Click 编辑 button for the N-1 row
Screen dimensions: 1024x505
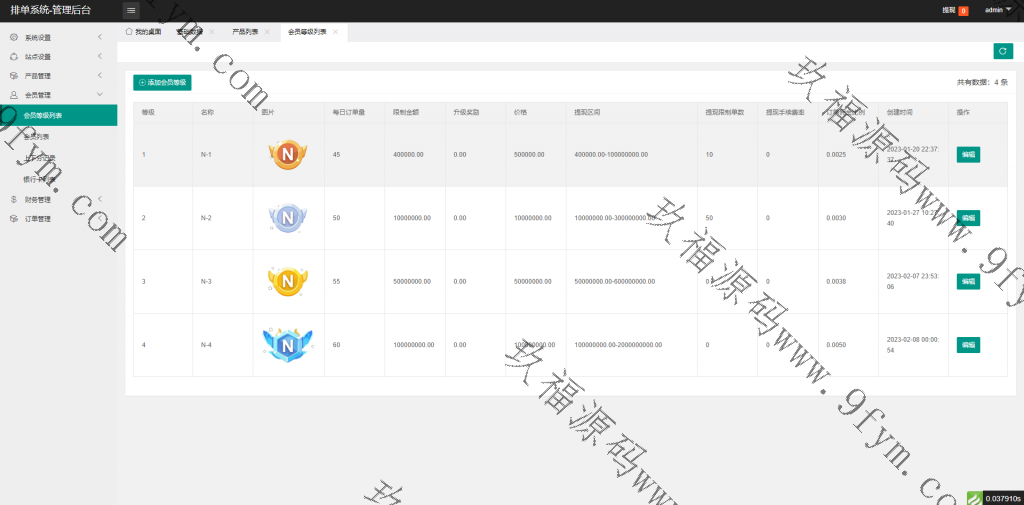point(967,154)
